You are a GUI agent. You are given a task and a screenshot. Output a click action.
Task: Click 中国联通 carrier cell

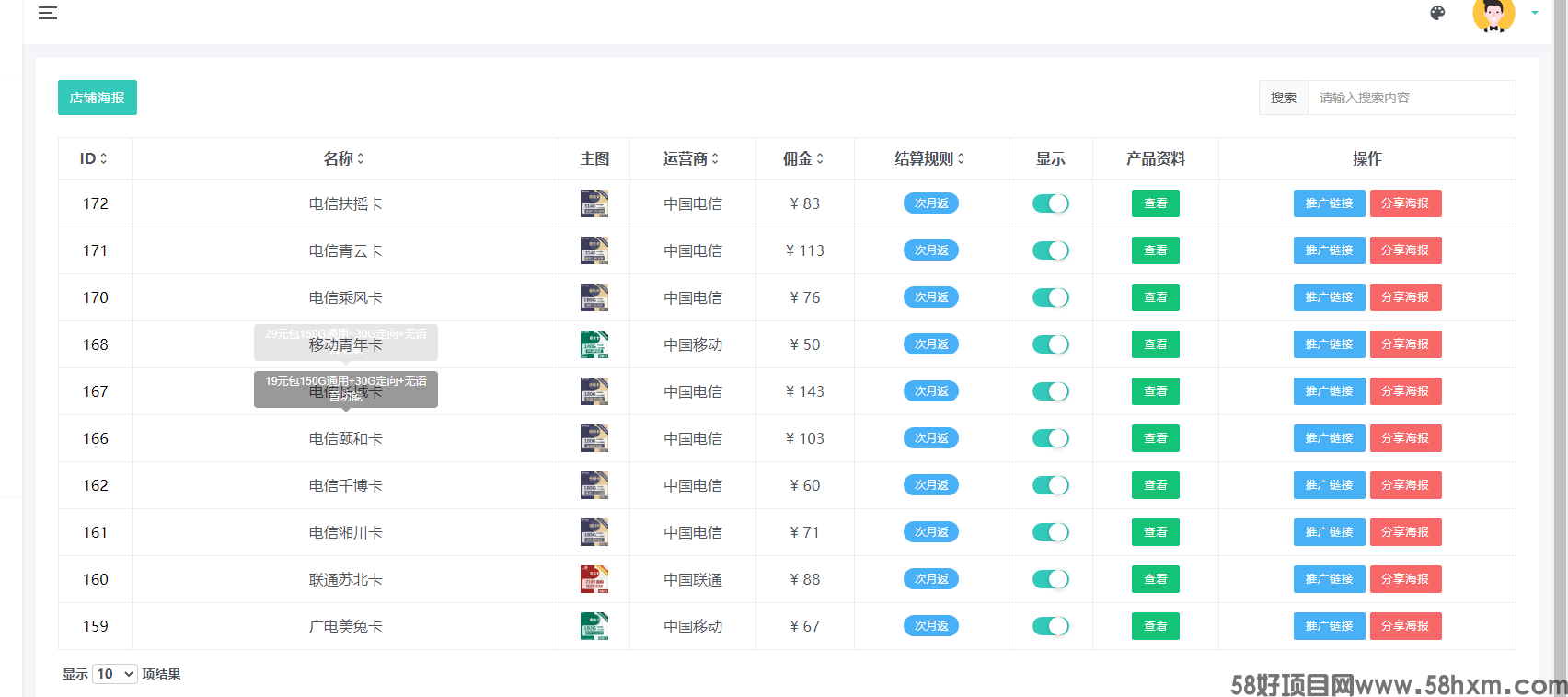click(x=693, y=579)
